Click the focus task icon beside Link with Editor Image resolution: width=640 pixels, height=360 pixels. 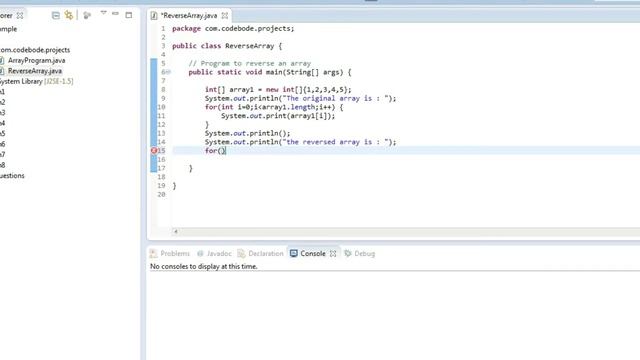(x=87, y=16)
